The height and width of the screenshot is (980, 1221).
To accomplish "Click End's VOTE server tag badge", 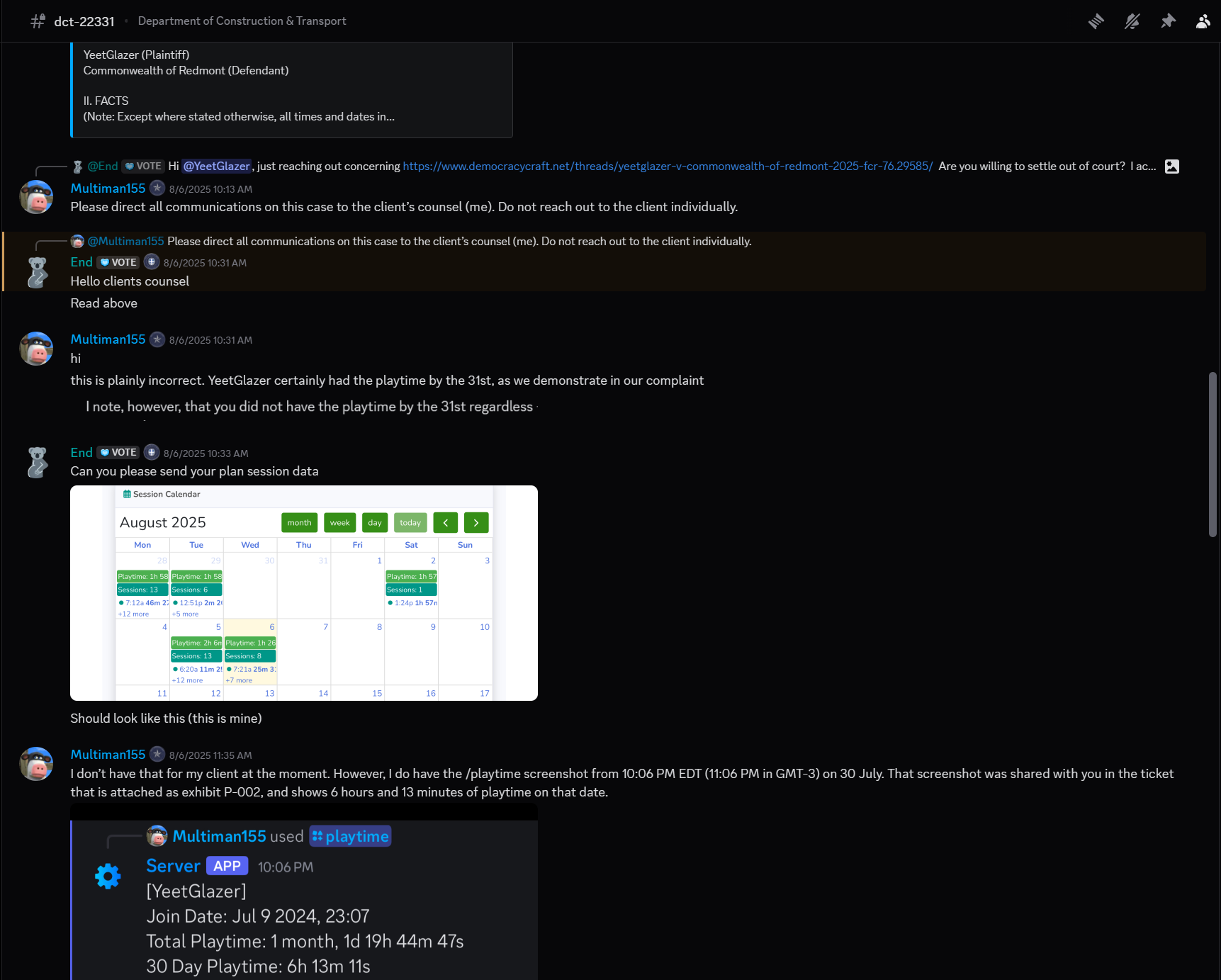I will [118, 262].
